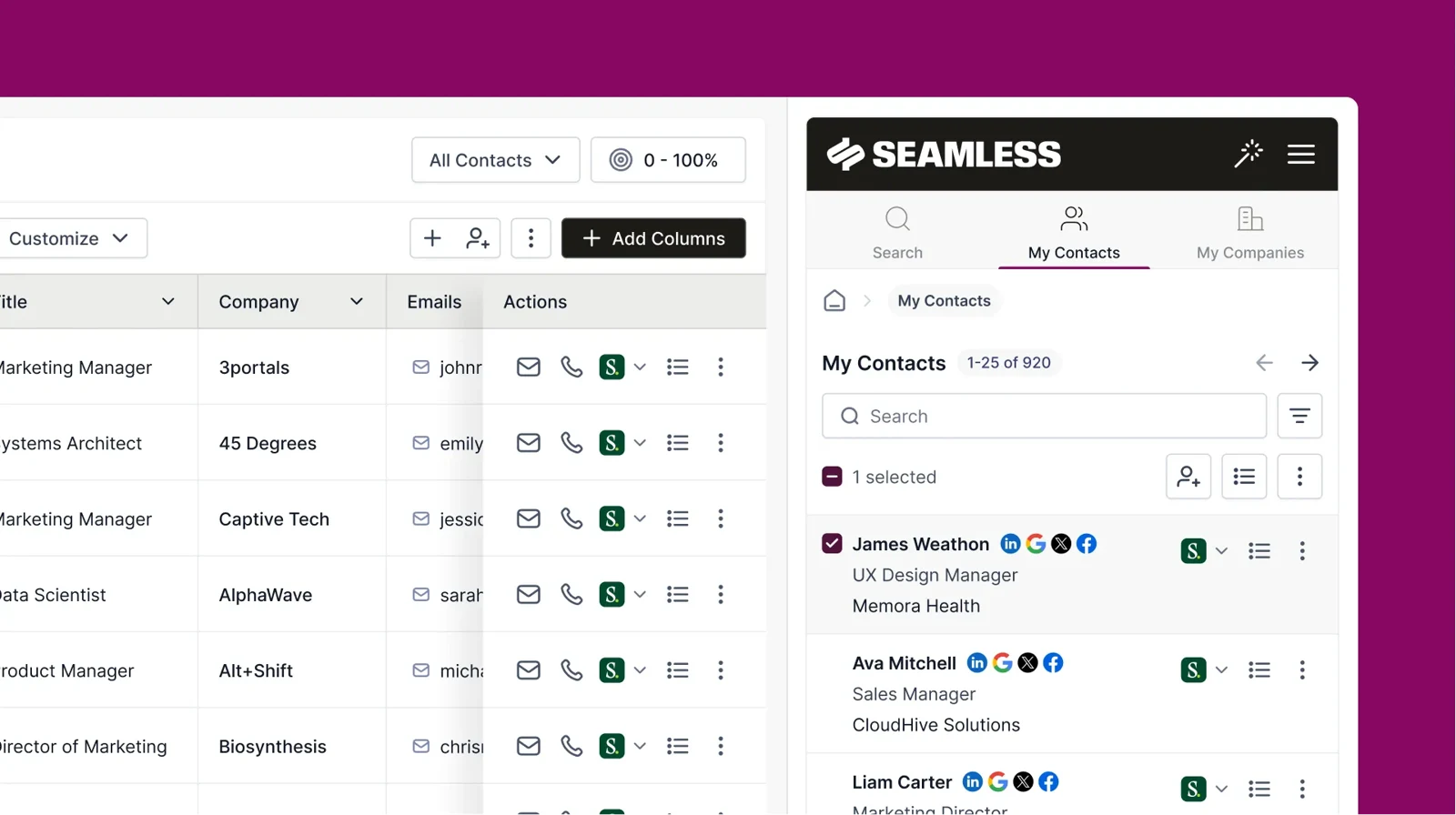Send email to the 3portals contact

(529, 367)
